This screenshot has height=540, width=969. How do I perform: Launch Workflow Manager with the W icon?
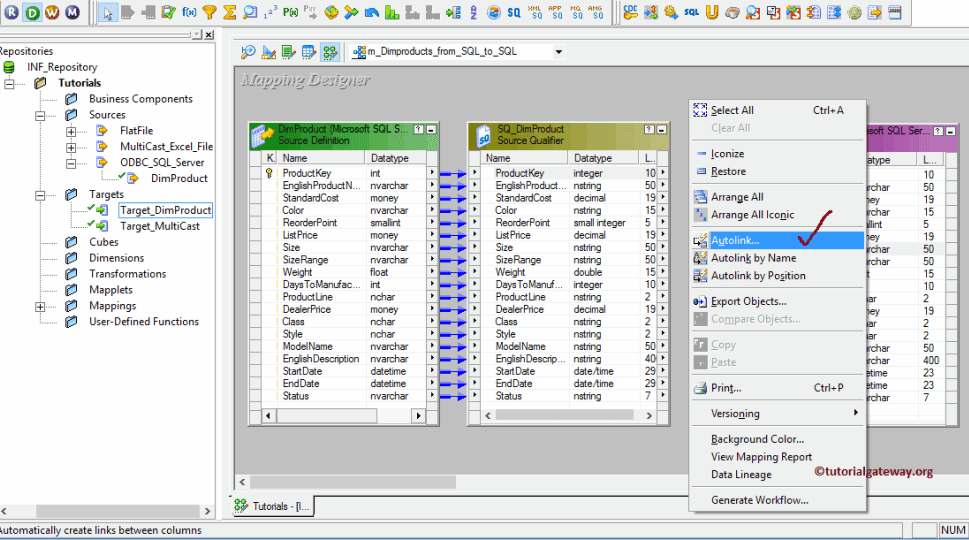(53, 12)
